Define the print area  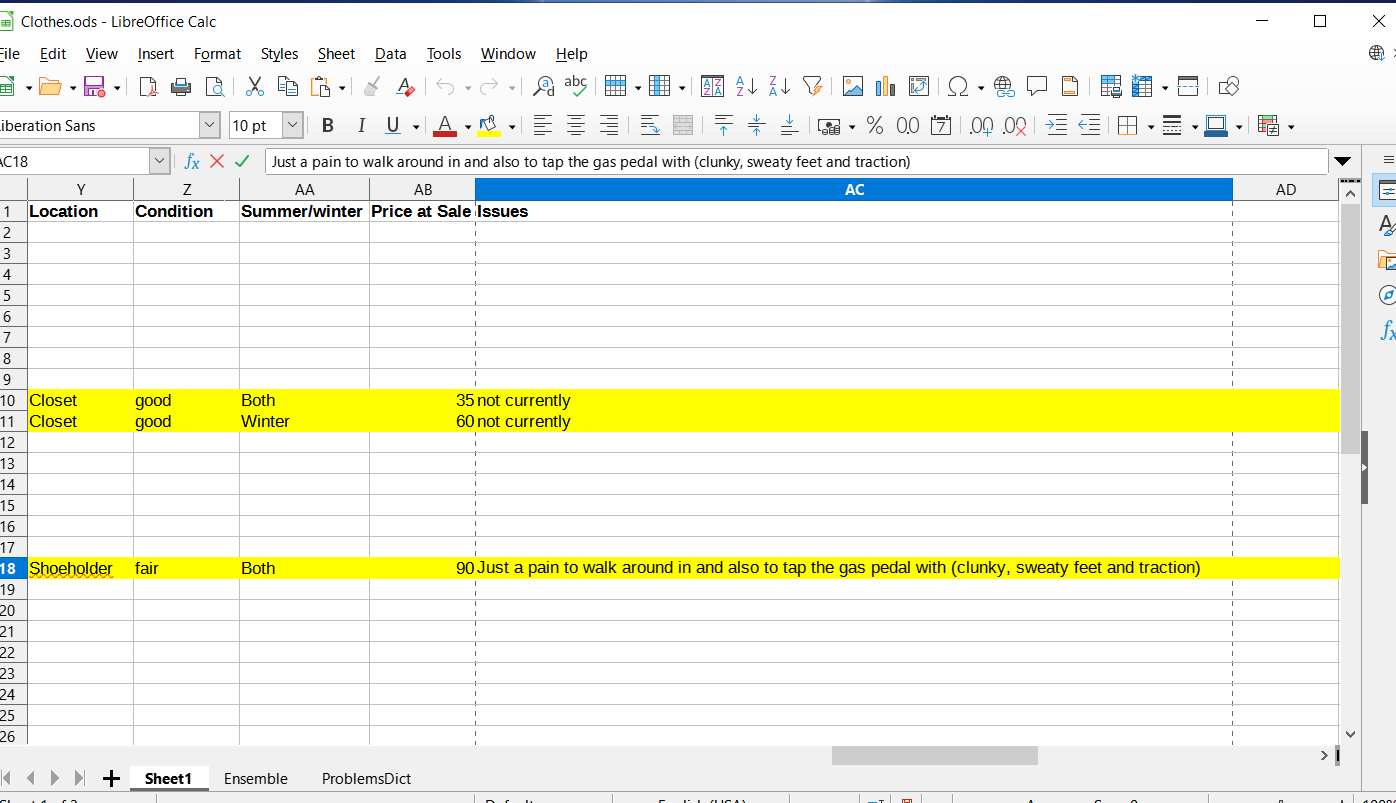click(x=1110, y=87)
